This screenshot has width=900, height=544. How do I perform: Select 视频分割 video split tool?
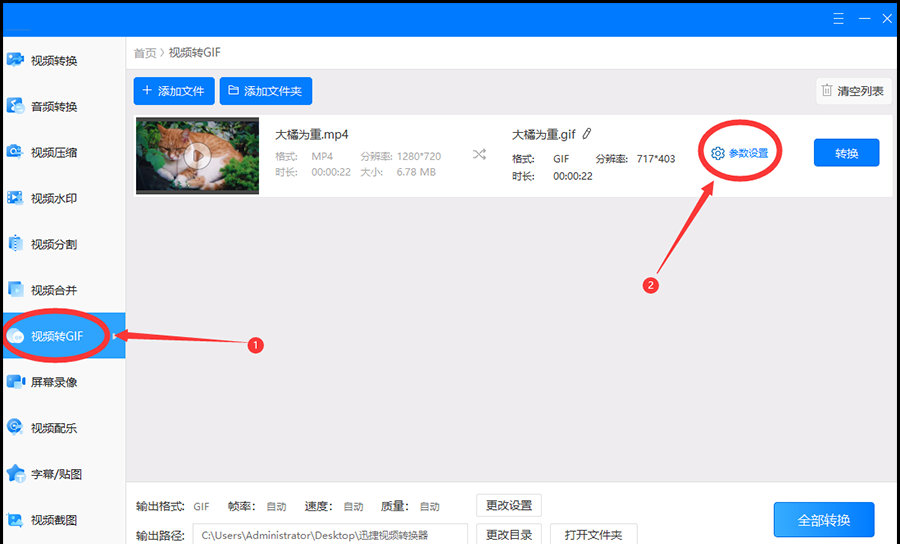(54, 245)
